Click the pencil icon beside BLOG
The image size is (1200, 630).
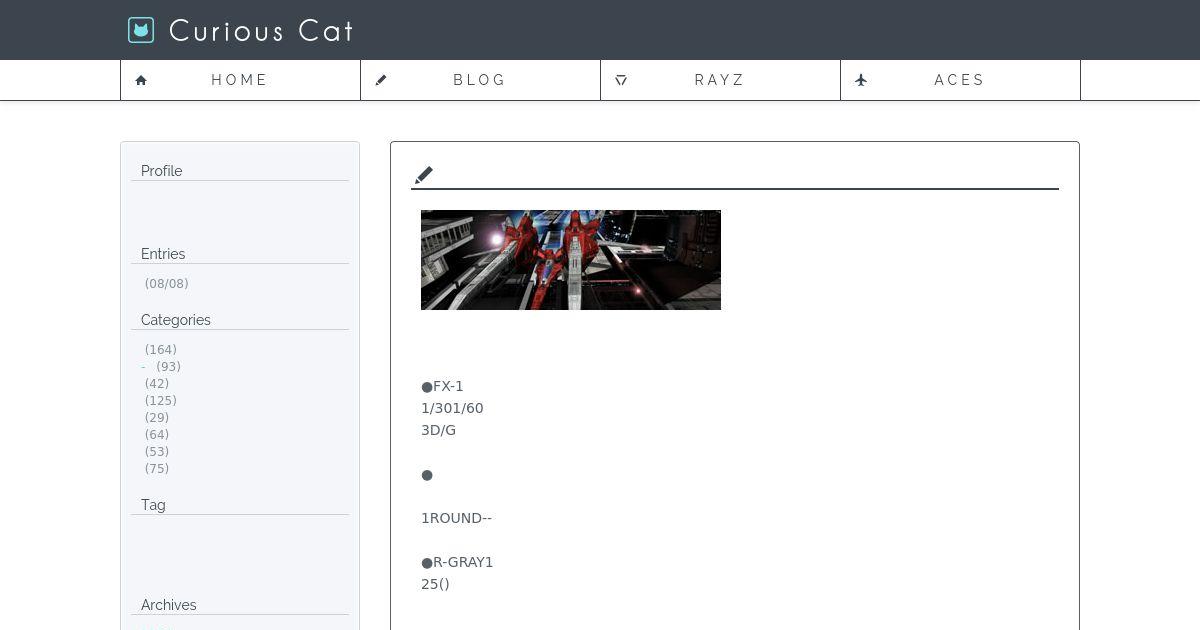pyautogui.click(x=381, y=80)
